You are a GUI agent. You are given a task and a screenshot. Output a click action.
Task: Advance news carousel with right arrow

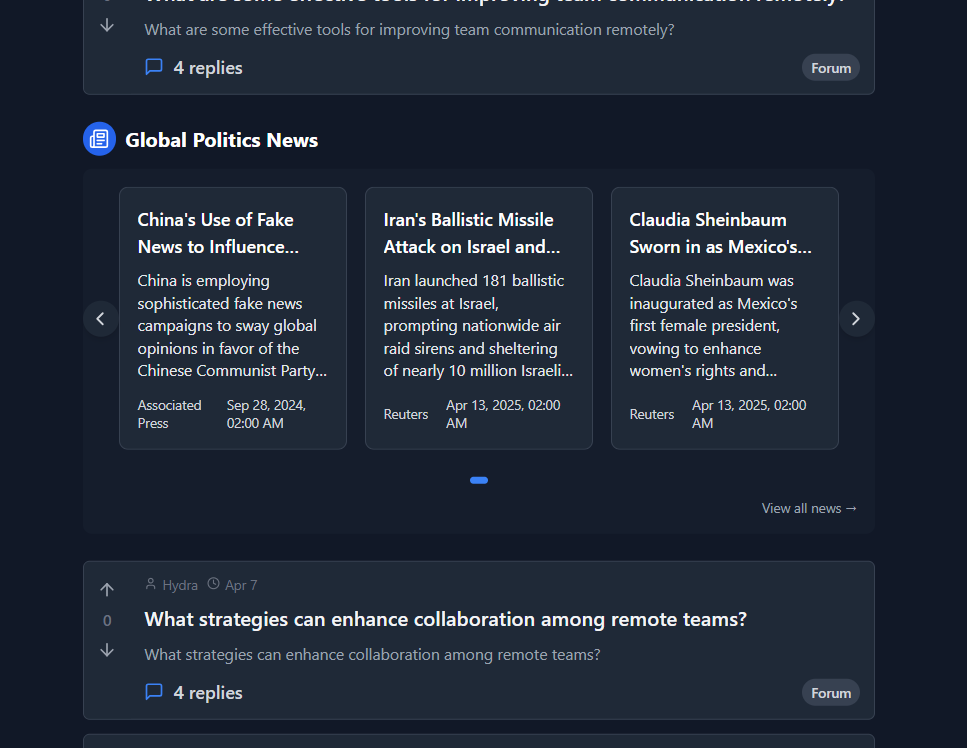coord(856,319)
